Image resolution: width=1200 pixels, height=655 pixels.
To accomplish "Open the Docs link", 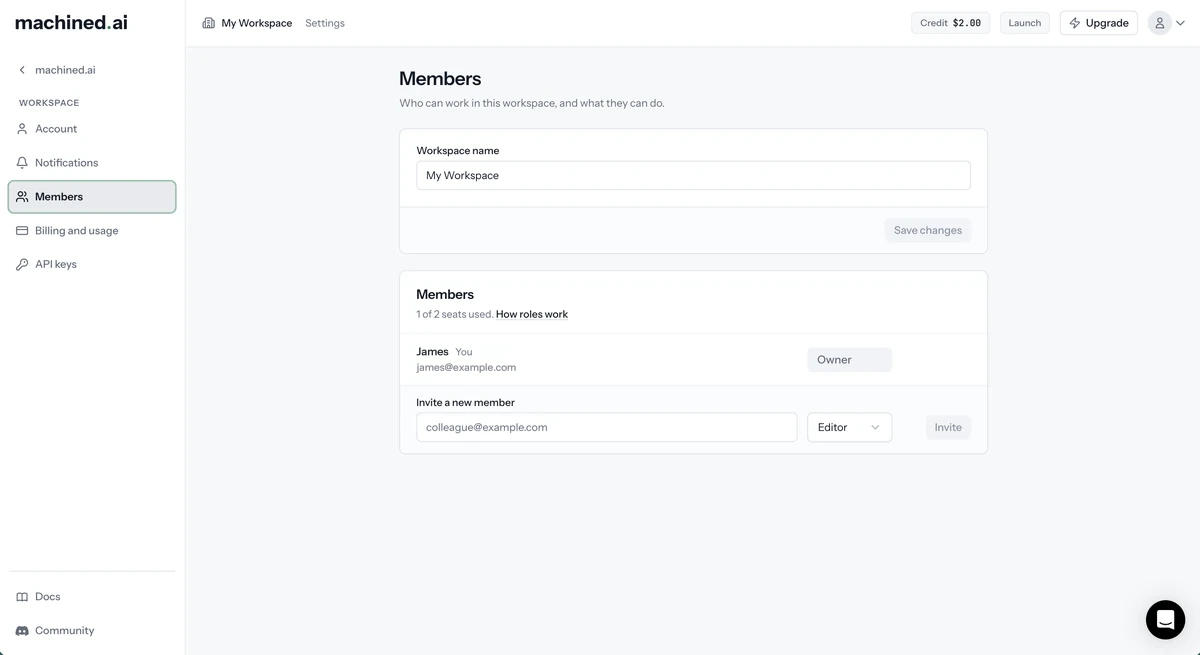I will (x=92, y=597).
